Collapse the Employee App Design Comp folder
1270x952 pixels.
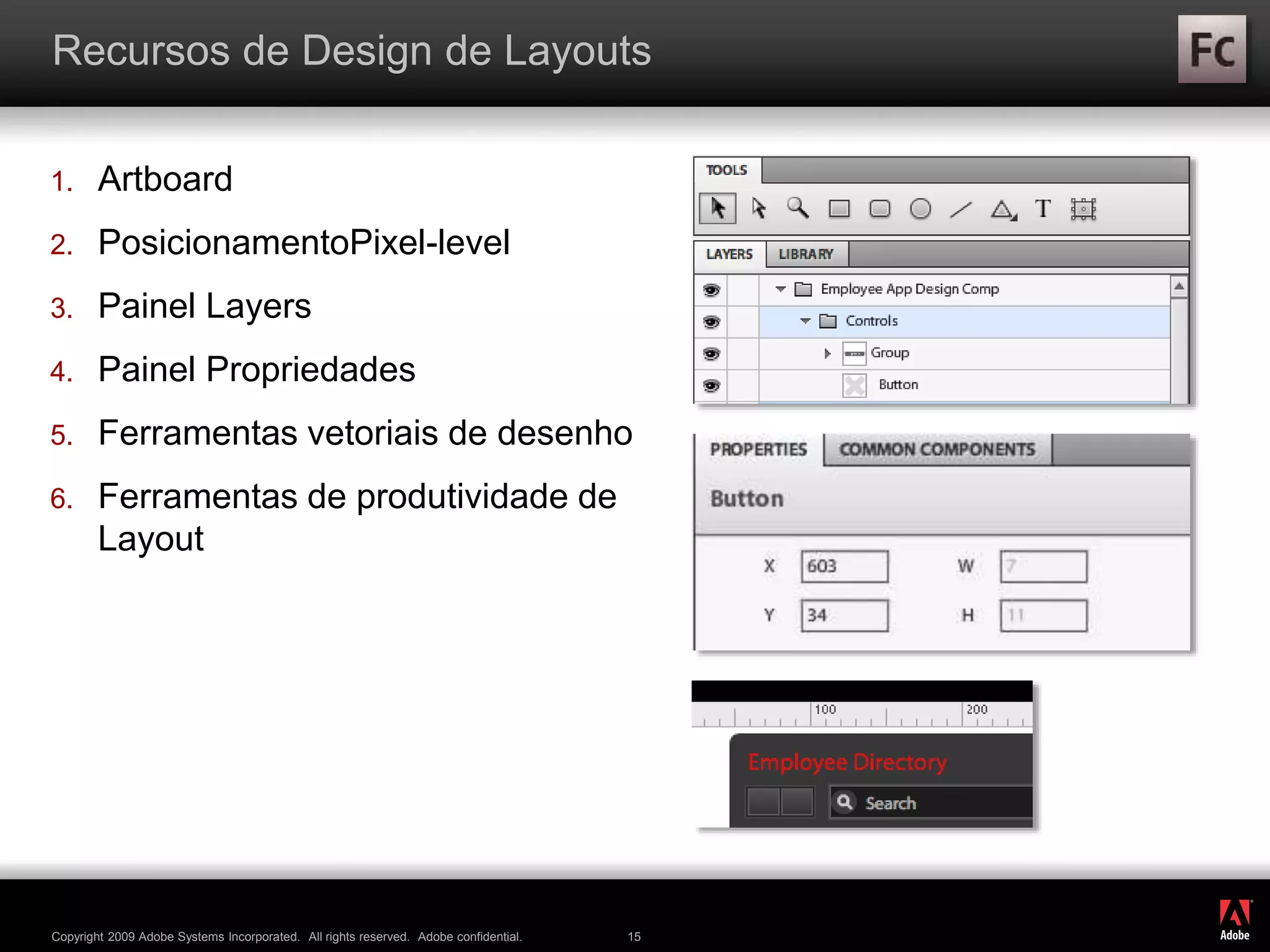(781, 289)
